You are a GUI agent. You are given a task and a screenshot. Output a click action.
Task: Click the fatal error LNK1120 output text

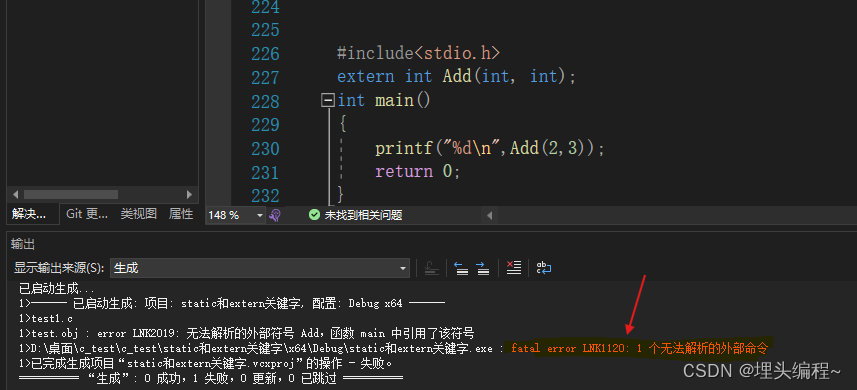coord(639,348)
